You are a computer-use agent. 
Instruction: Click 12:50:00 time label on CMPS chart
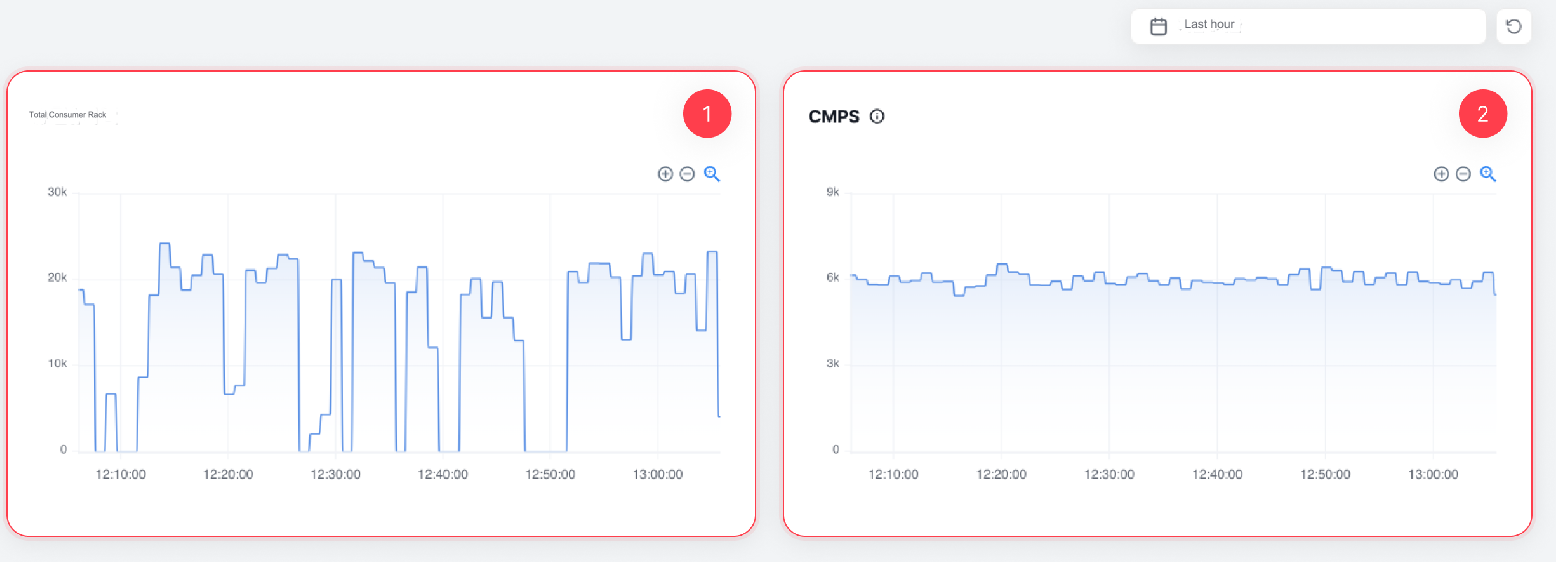tap(1325, 474)
